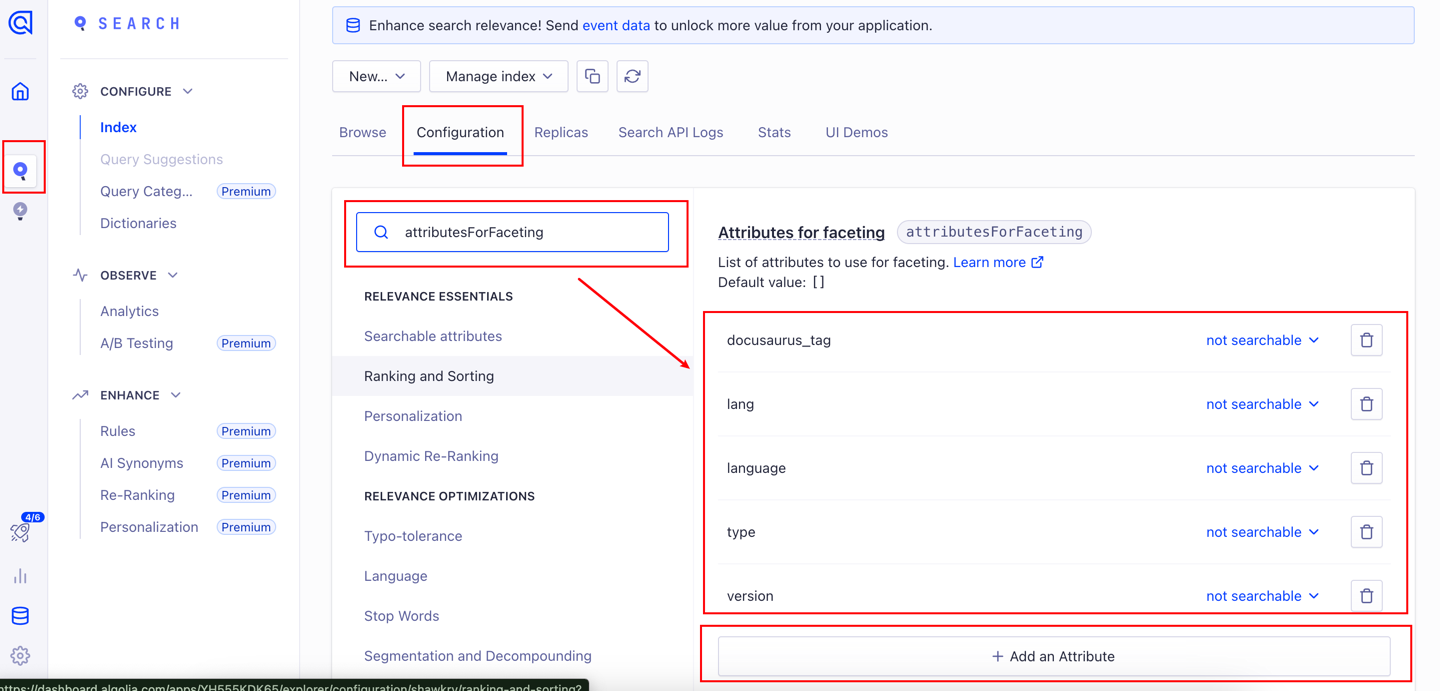Screen dimensions: 1440x691
Task: Switch to the UI Demos tab
Action: click(x=856, y=132)
